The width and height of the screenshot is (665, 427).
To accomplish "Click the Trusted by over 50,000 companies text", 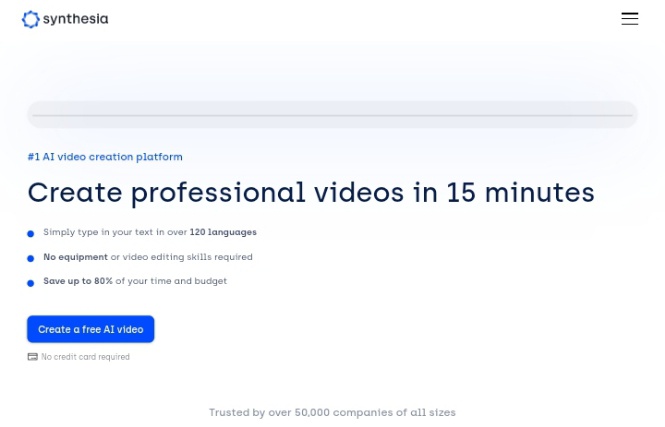I will 332,413.
